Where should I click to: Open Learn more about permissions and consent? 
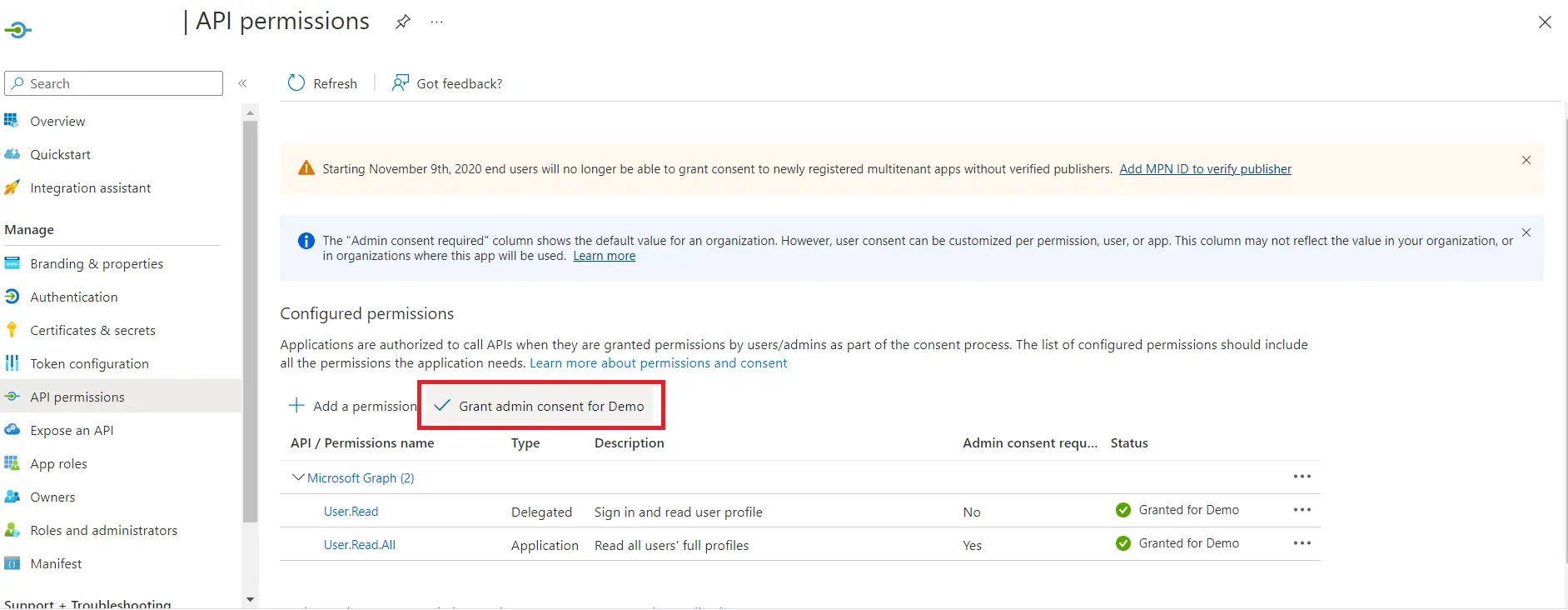[x=658, y=363]
